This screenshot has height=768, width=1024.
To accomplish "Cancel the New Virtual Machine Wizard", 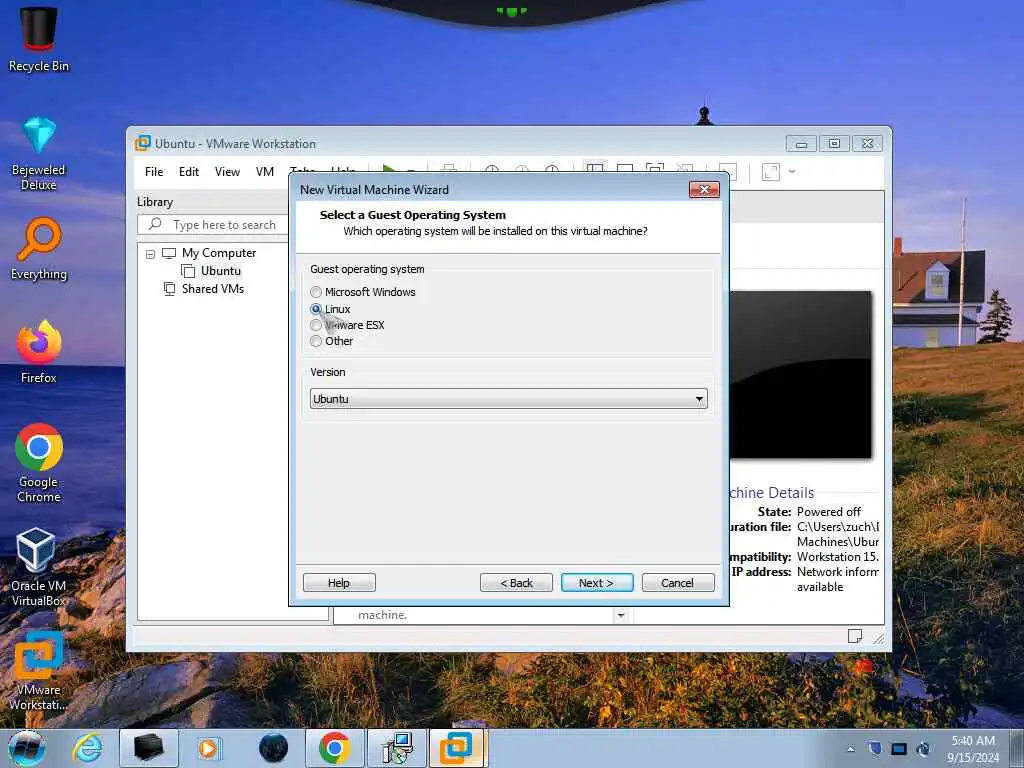I will click(677, 583).
